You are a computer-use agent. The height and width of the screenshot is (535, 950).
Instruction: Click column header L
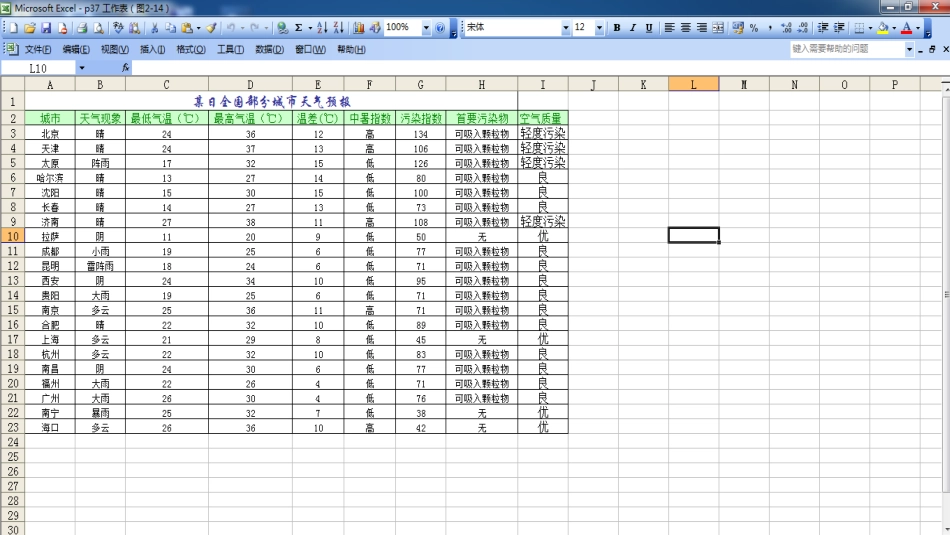pos(693,85)
